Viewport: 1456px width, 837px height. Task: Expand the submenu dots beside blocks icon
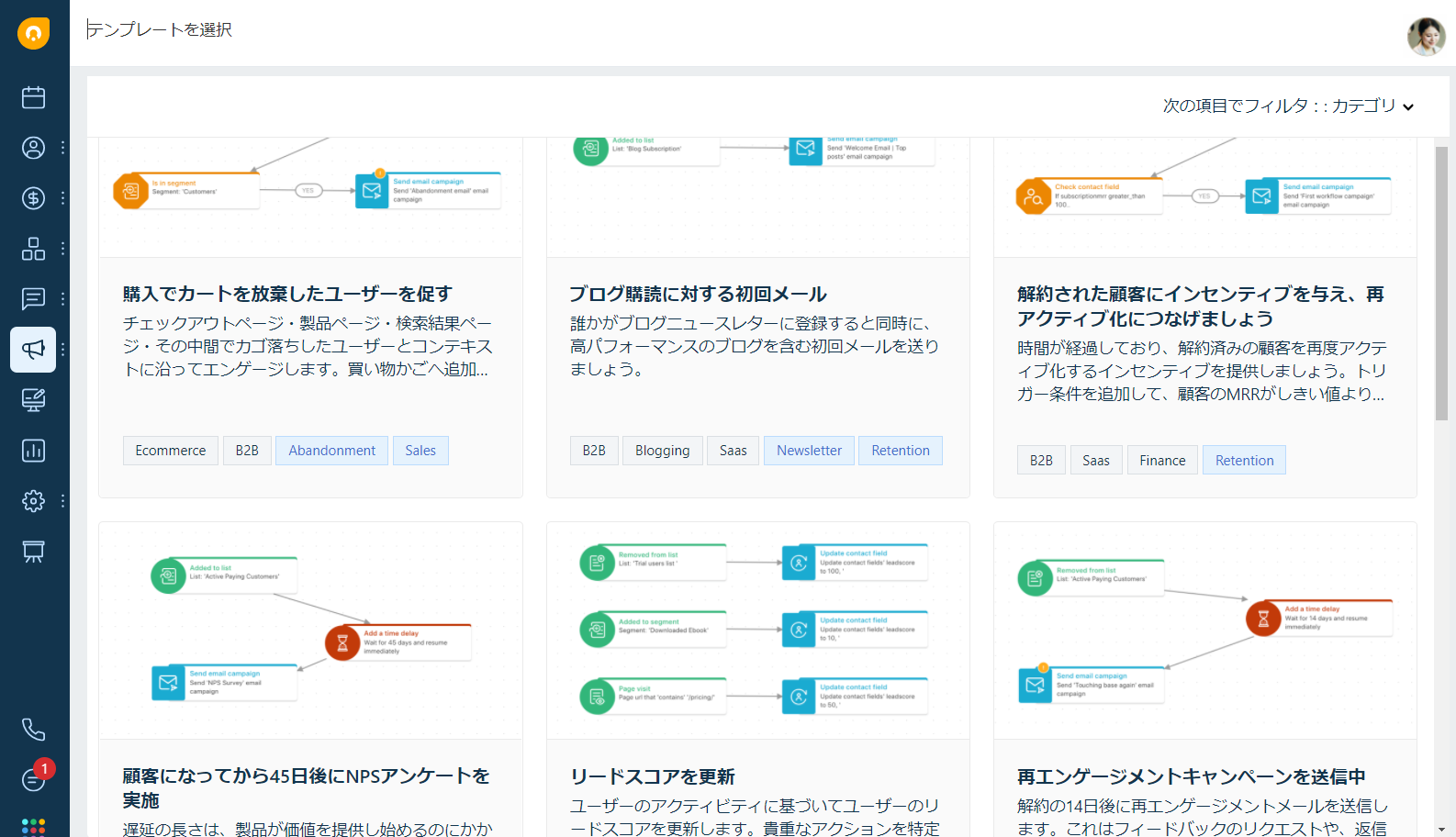coord(62,249)
